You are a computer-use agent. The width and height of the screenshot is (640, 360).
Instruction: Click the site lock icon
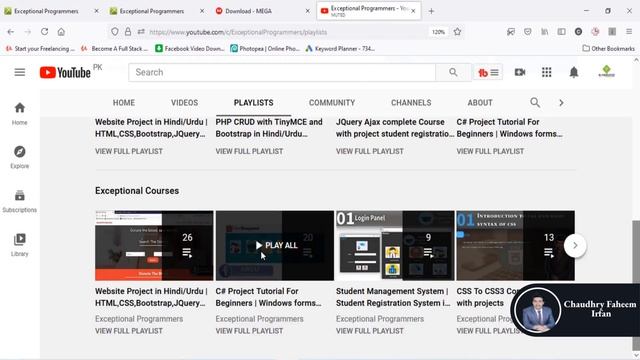tap(128, 31)
